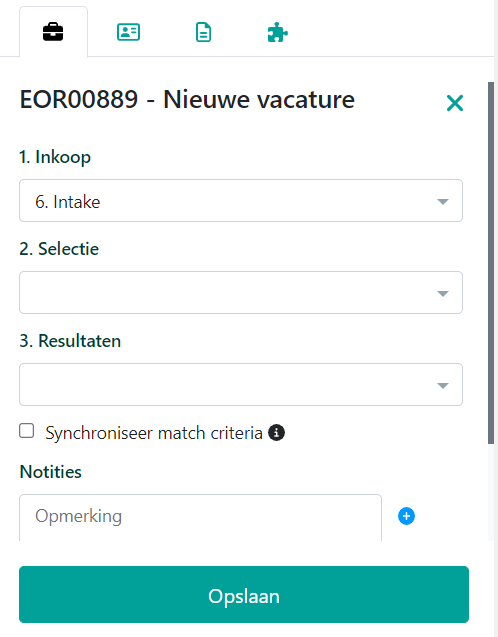Image resolution: width=498 pixels, height=637 pixels.
Task: Open the briefcase vacancy tab
Action: pyautogui.click(x=53, y=32)
